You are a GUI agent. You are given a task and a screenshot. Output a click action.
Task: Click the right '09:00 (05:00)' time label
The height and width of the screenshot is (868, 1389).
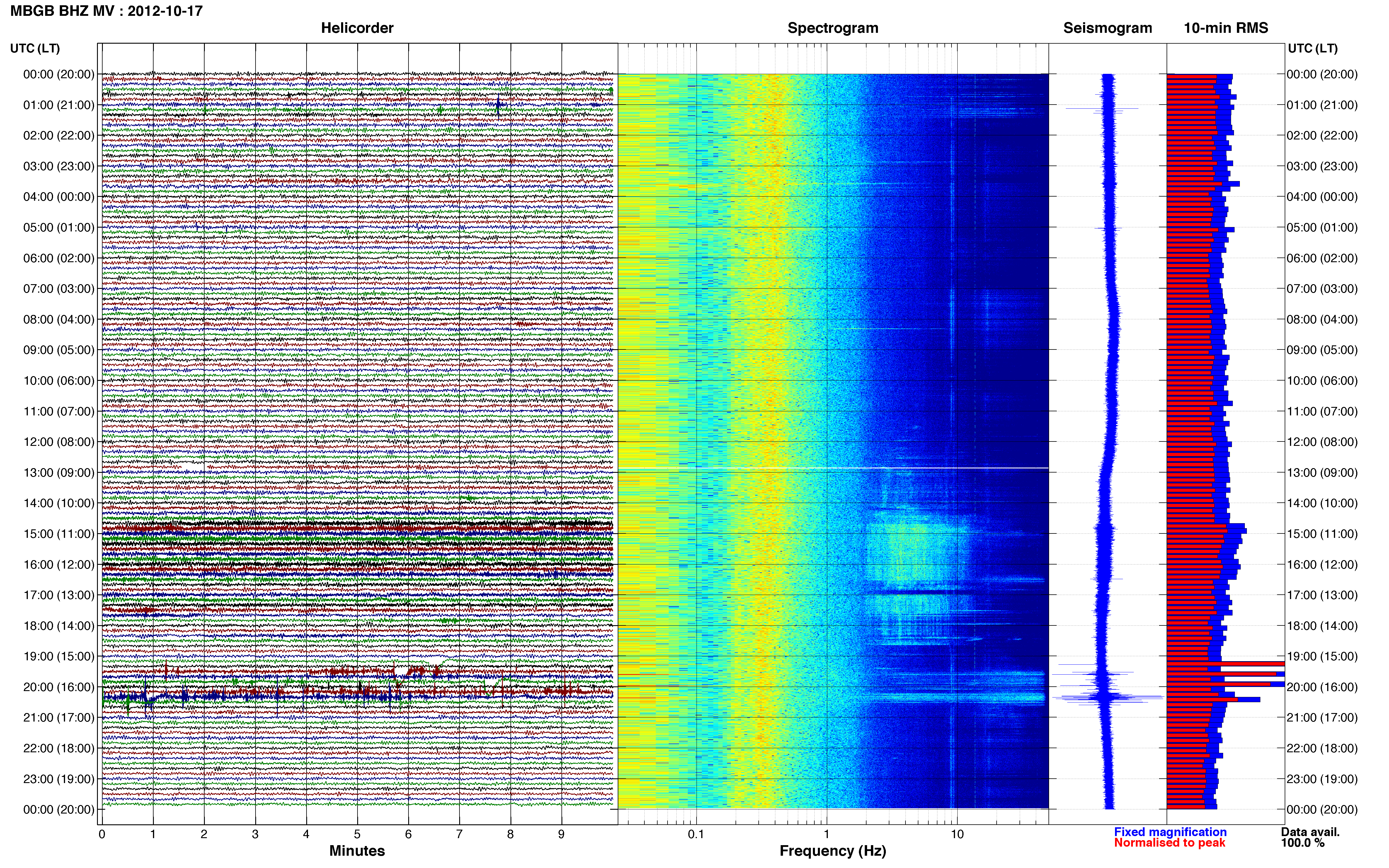1322,350
